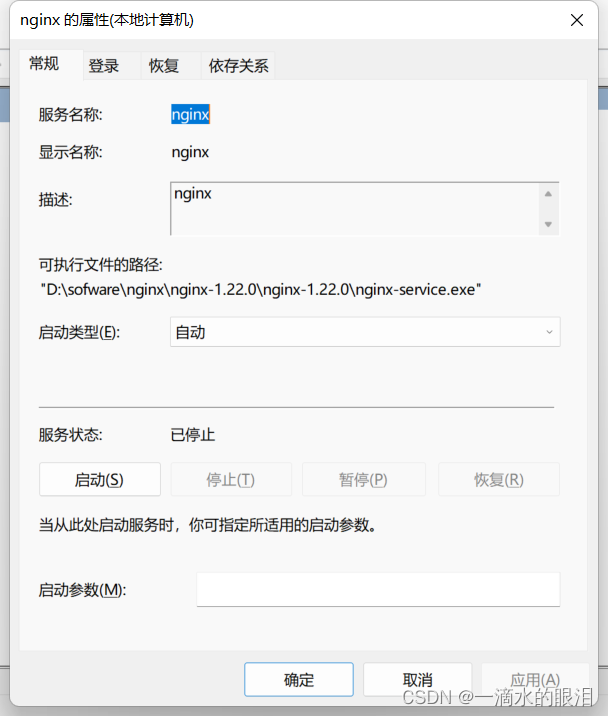Select the highlighted nginx service name
The height and width of the screenshot is (716, 608).
click(190, 114)
